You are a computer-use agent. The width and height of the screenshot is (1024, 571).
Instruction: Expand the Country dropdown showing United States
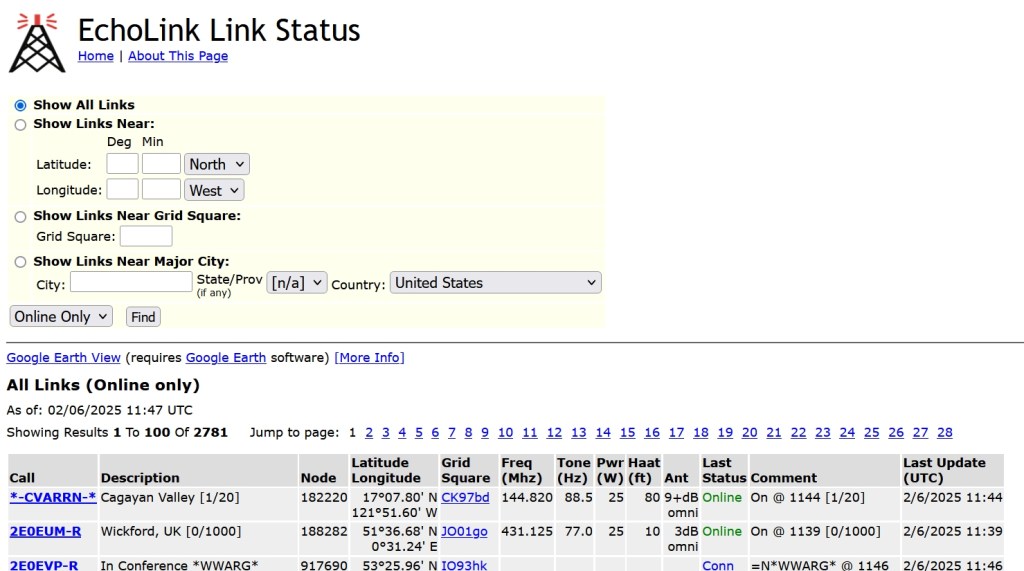click(x=495, y=283)
